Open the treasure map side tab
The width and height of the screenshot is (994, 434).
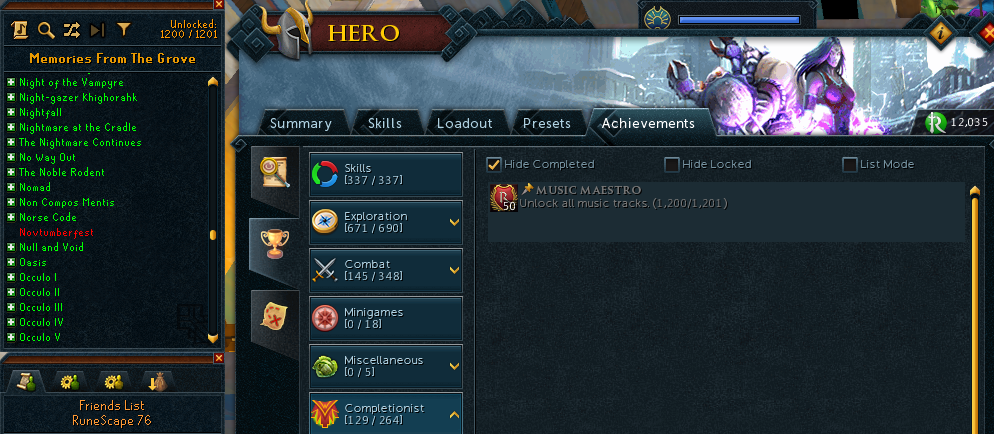pyautogui.click(x=274, y=316)
